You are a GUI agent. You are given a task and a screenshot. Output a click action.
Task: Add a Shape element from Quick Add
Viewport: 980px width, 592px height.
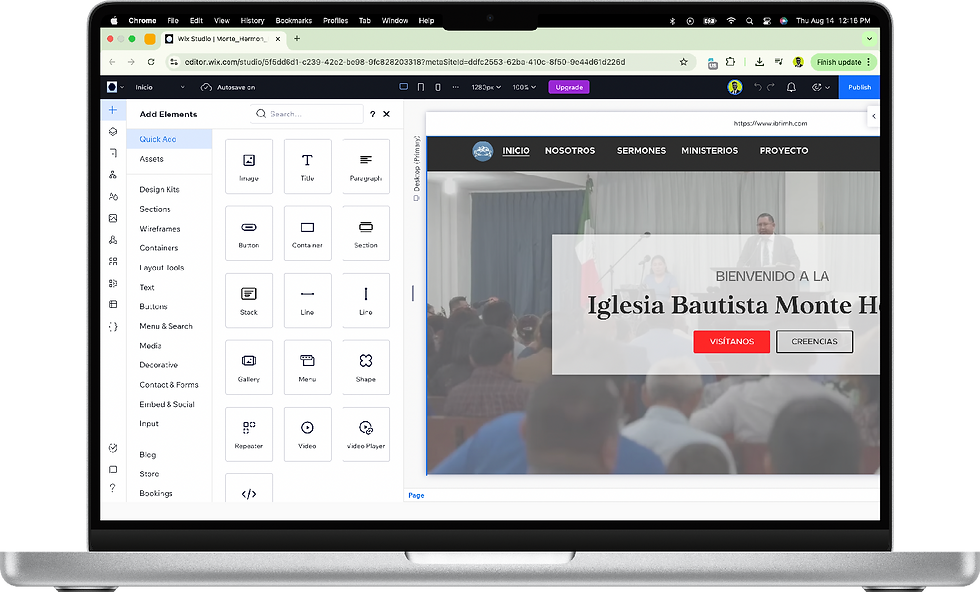tap(366, 367)
